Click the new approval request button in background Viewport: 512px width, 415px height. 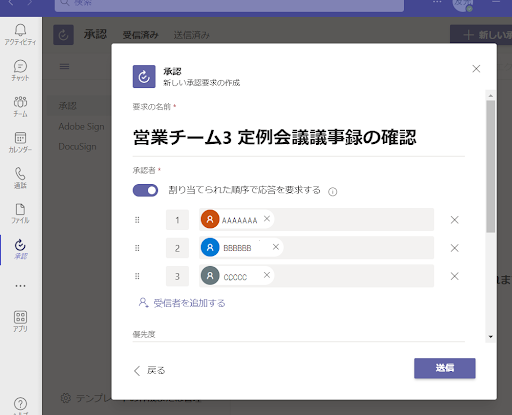481,35
